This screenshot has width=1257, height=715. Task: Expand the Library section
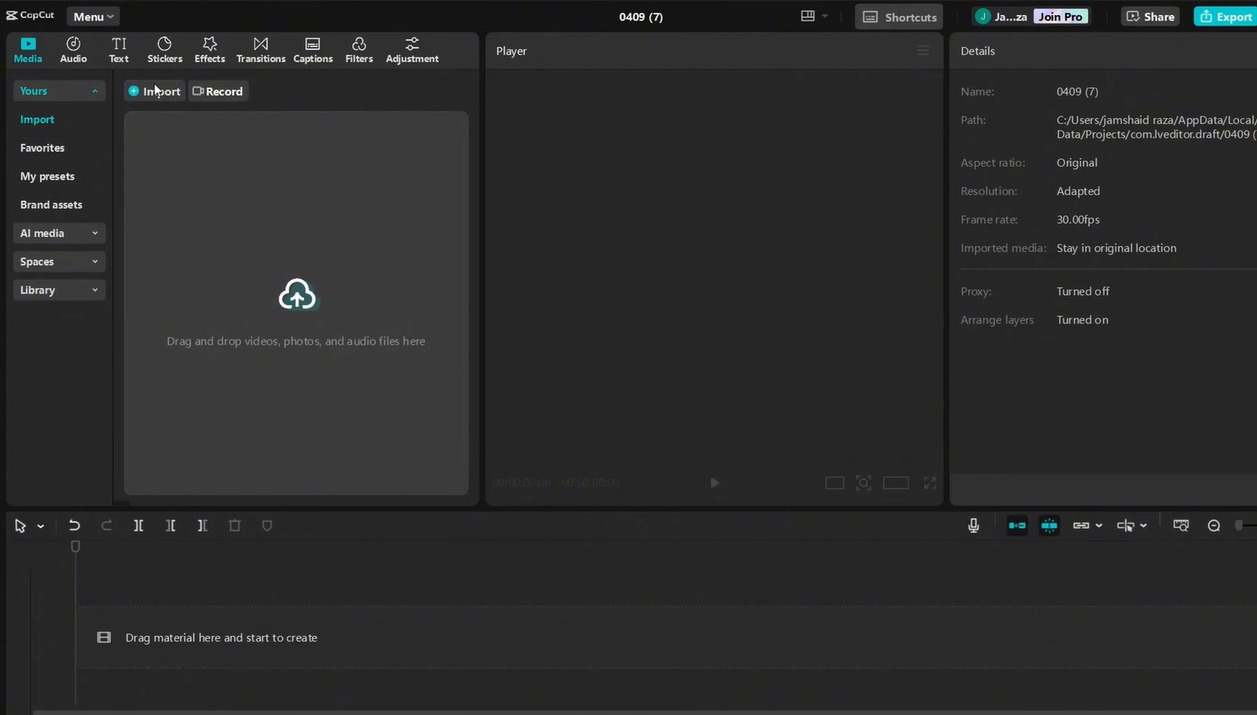tap(59, 290)
